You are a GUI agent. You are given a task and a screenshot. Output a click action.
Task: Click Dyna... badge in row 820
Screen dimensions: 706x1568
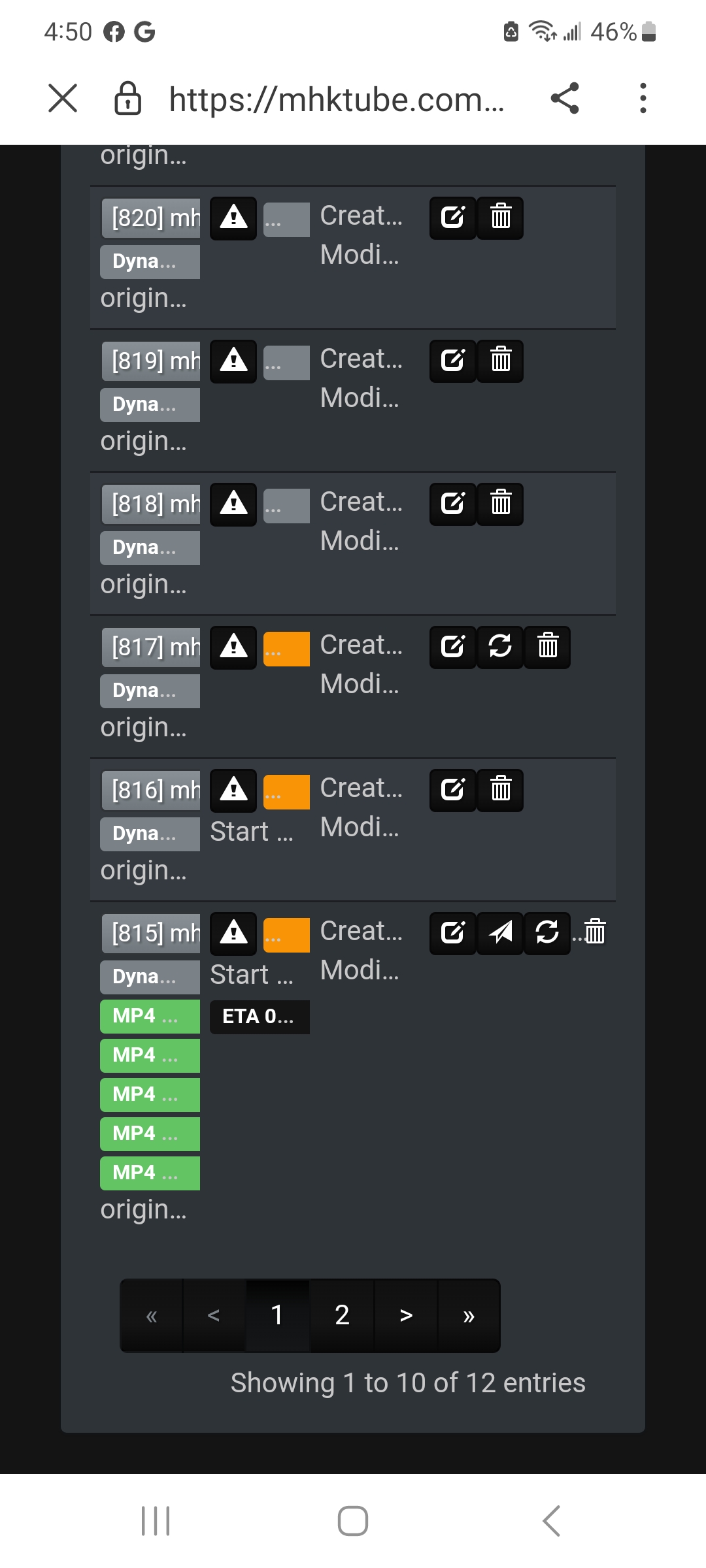coord(150,262)
